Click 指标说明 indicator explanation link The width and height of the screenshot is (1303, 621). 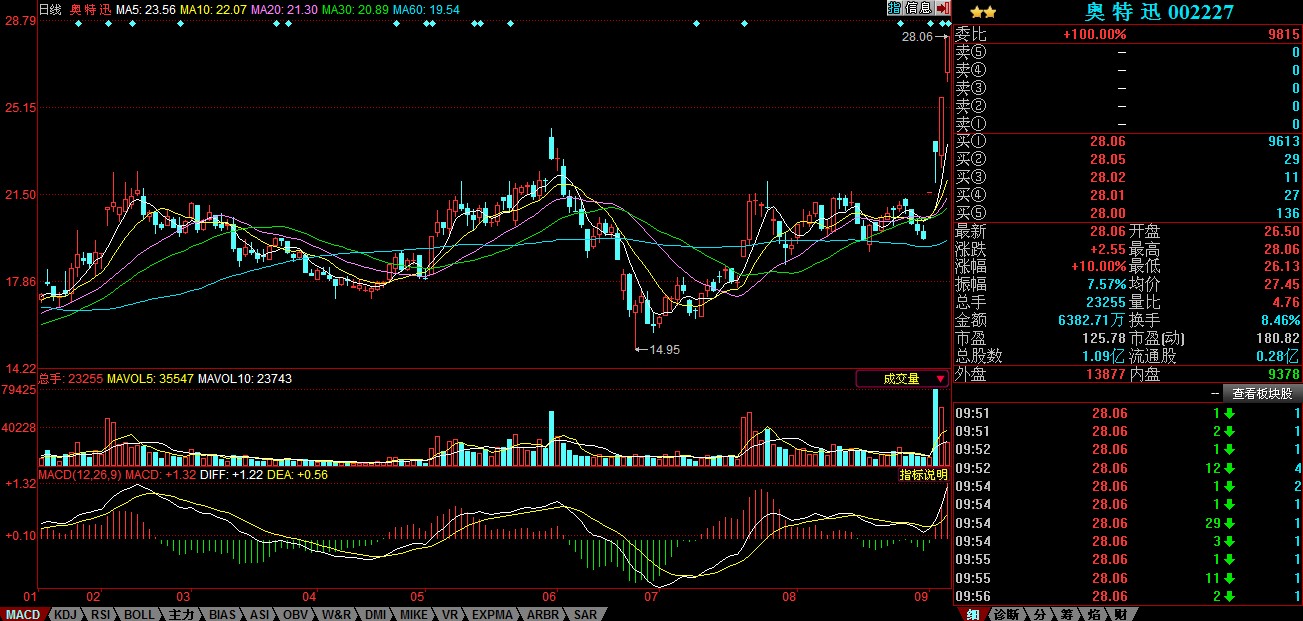[x=922, y=475]
